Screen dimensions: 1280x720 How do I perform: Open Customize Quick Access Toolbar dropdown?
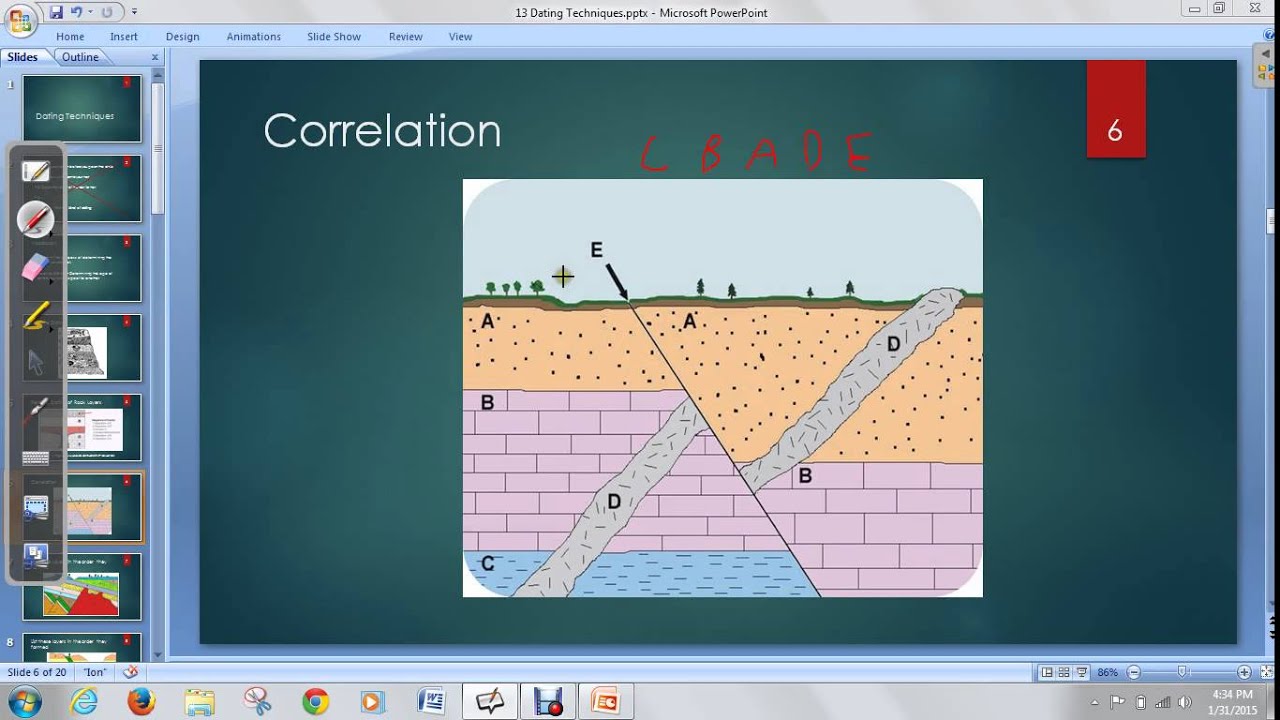click(x=135, y=12)
